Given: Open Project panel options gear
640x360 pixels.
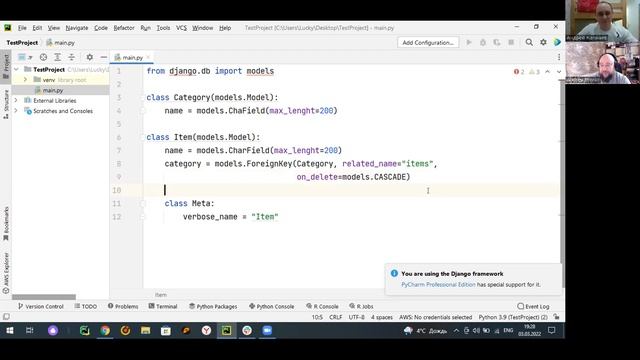Looking at the screenshot, I should click(90, 57).
